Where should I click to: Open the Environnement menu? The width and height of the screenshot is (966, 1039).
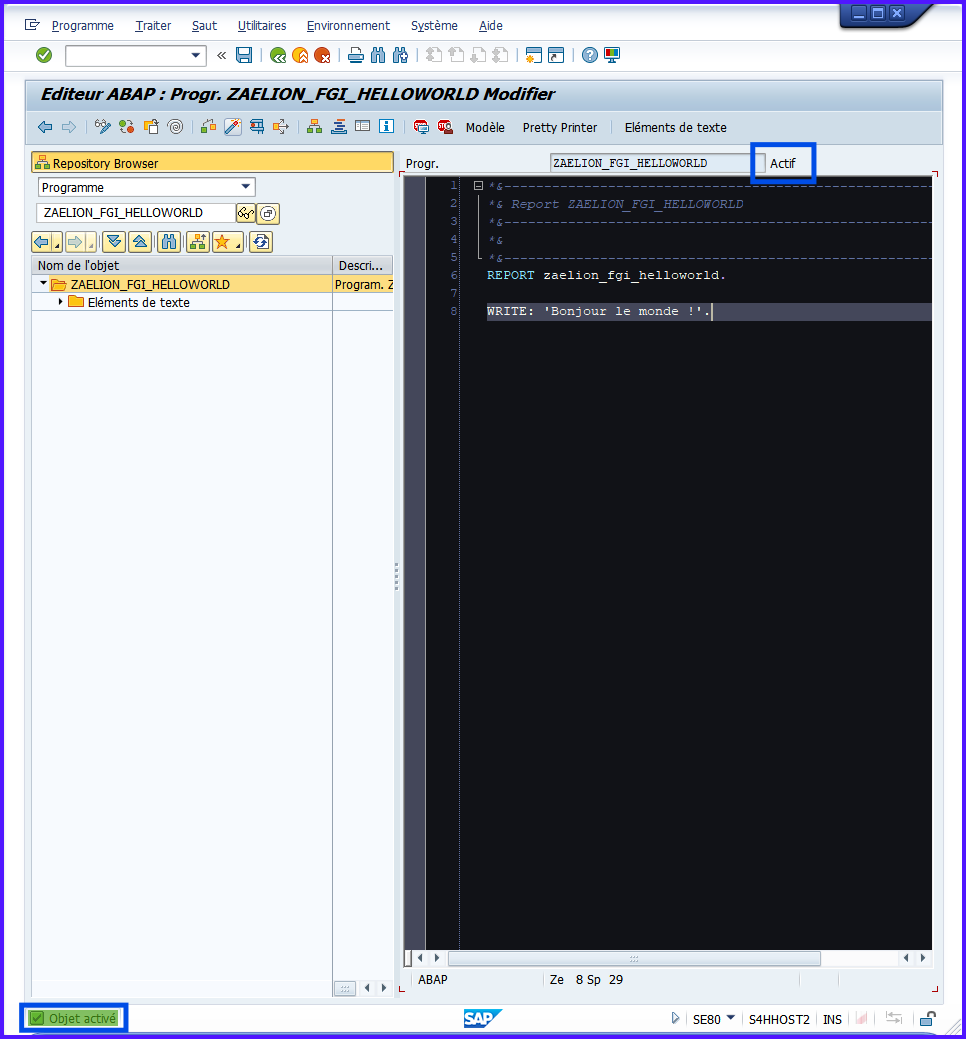pyautogui.click(x=348, y=25)
